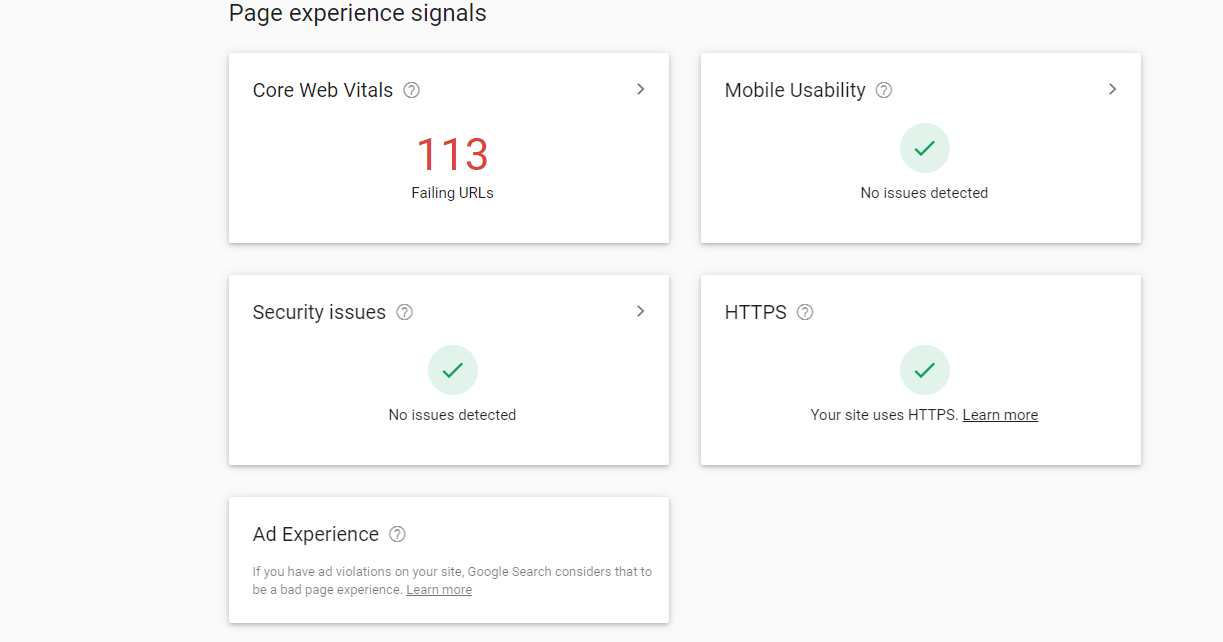Click the help icon beside Core Web Vitals

click(411, 90)
